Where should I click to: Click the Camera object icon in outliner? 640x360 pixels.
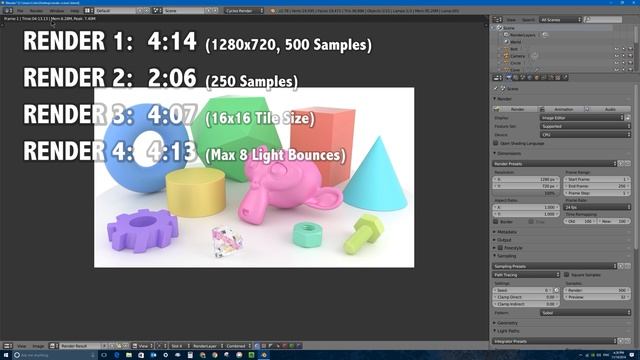pyautogui.click(x=506, y=56)
